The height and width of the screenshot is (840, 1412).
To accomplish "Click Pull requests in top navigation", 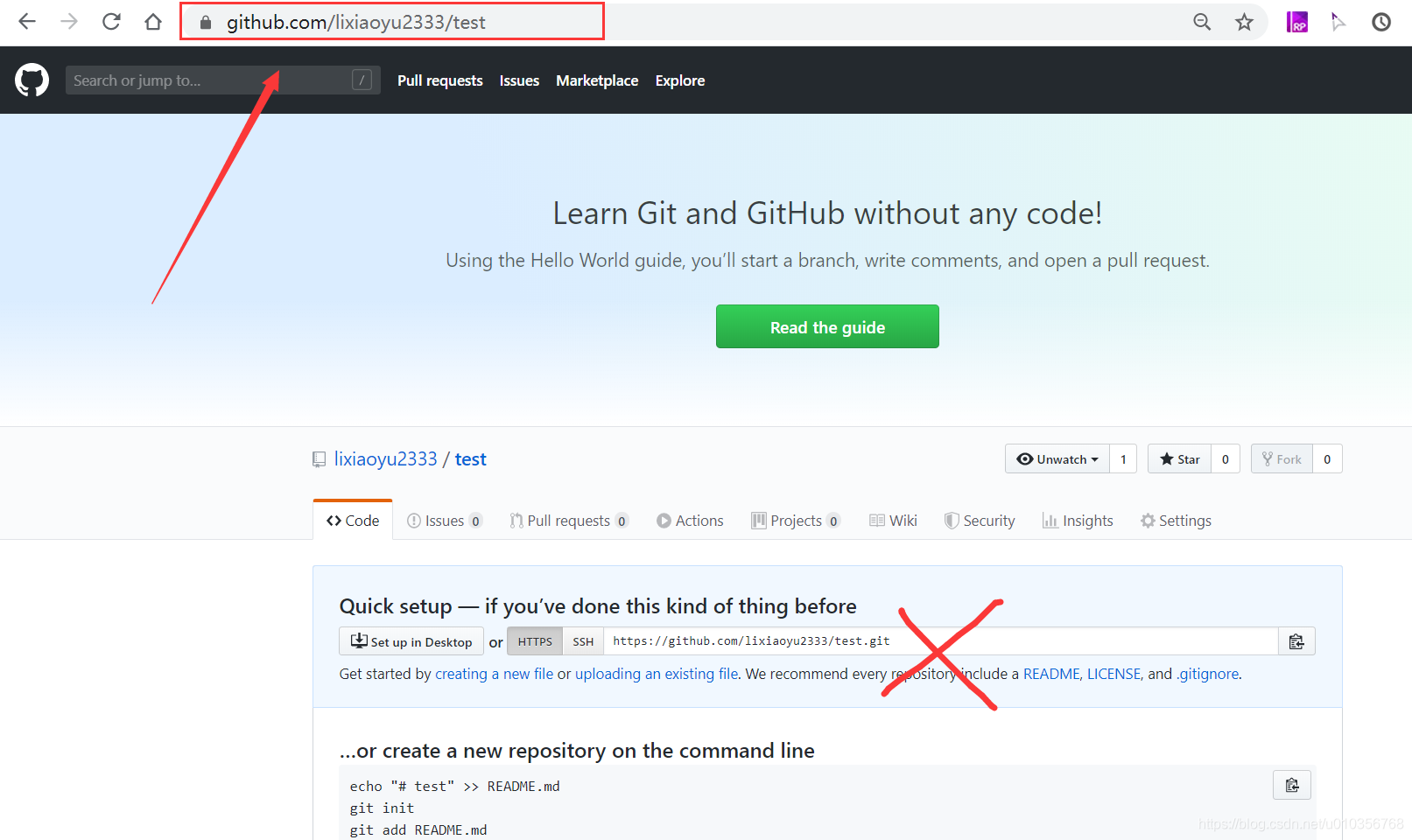I will pos(440,80).
